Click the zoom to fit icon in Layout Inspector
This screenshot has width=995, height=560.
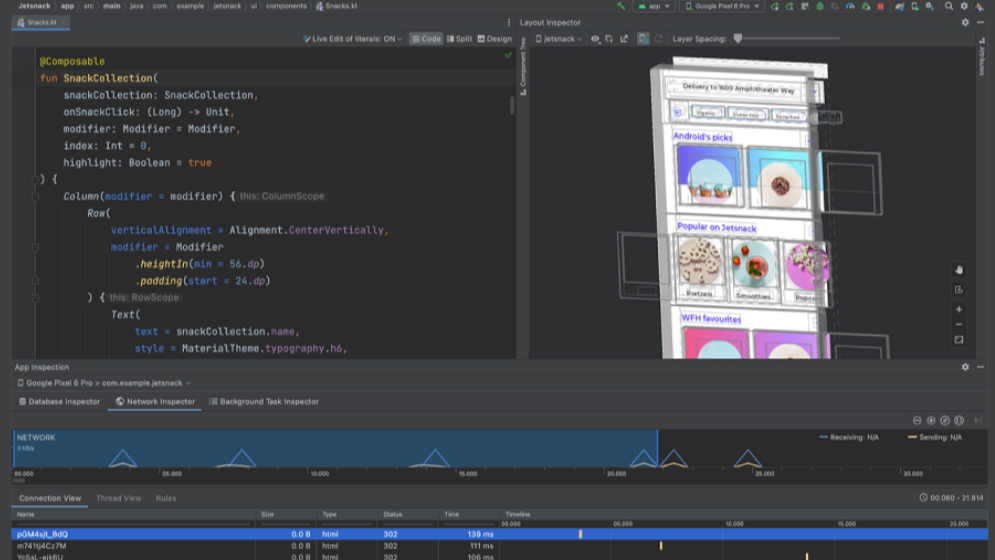(x=959, y=340)
